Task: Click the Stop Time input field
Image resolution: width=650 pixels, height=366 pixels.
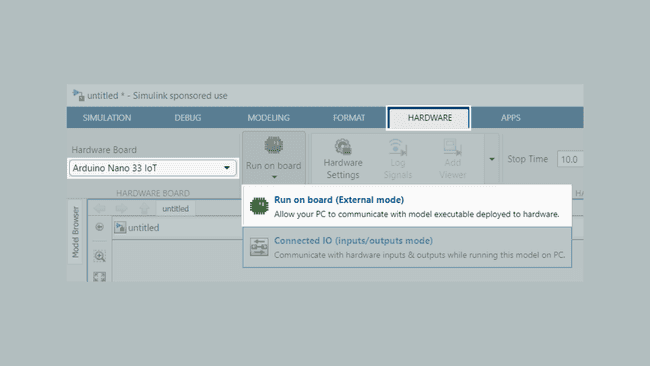Action: (570, 159)
